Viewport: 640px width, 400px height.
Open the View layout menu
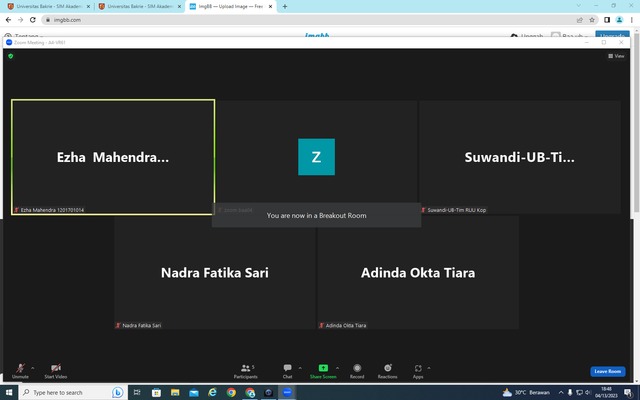pos(616,56)
